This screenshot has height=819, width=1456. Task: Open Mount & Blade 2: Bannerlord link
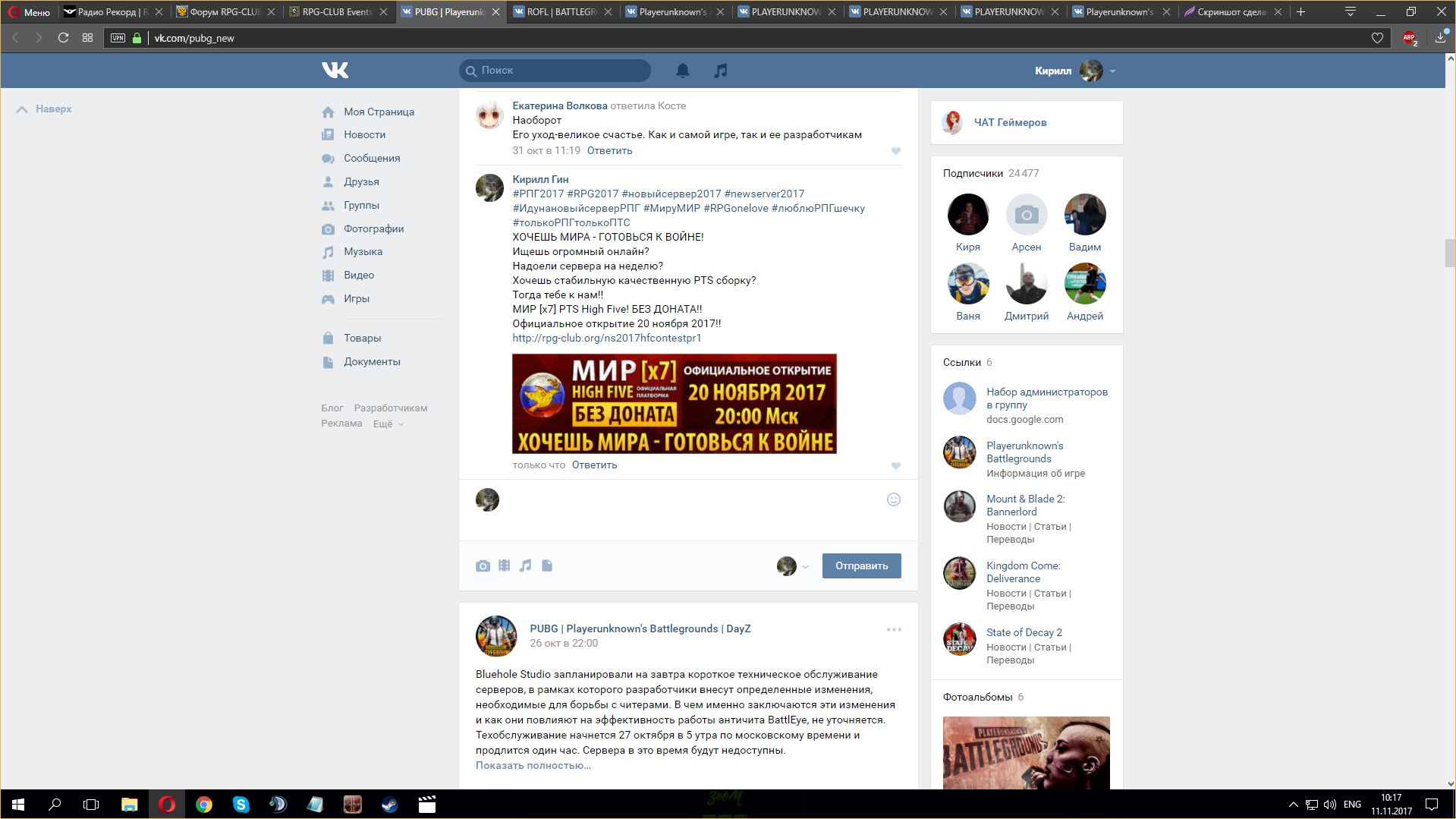coord(1026,506)
